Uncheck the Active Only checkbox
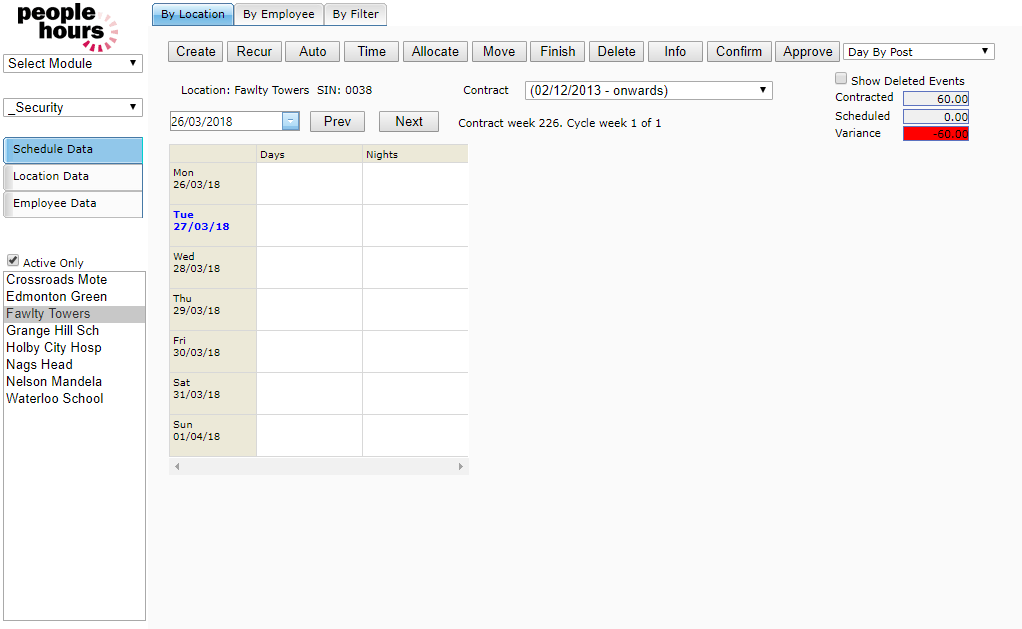This screenshot has height=629, width=1022. click(13, 261)
